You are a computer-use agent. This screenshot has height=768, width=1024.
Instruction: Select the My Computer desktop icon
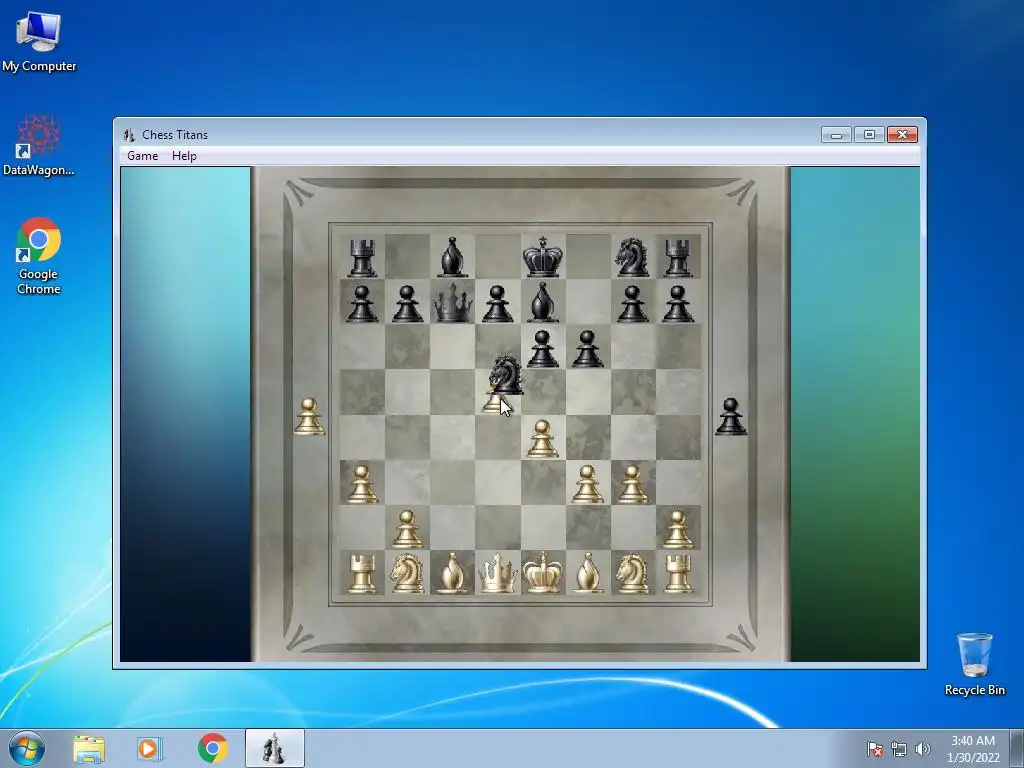coord(39,40)
